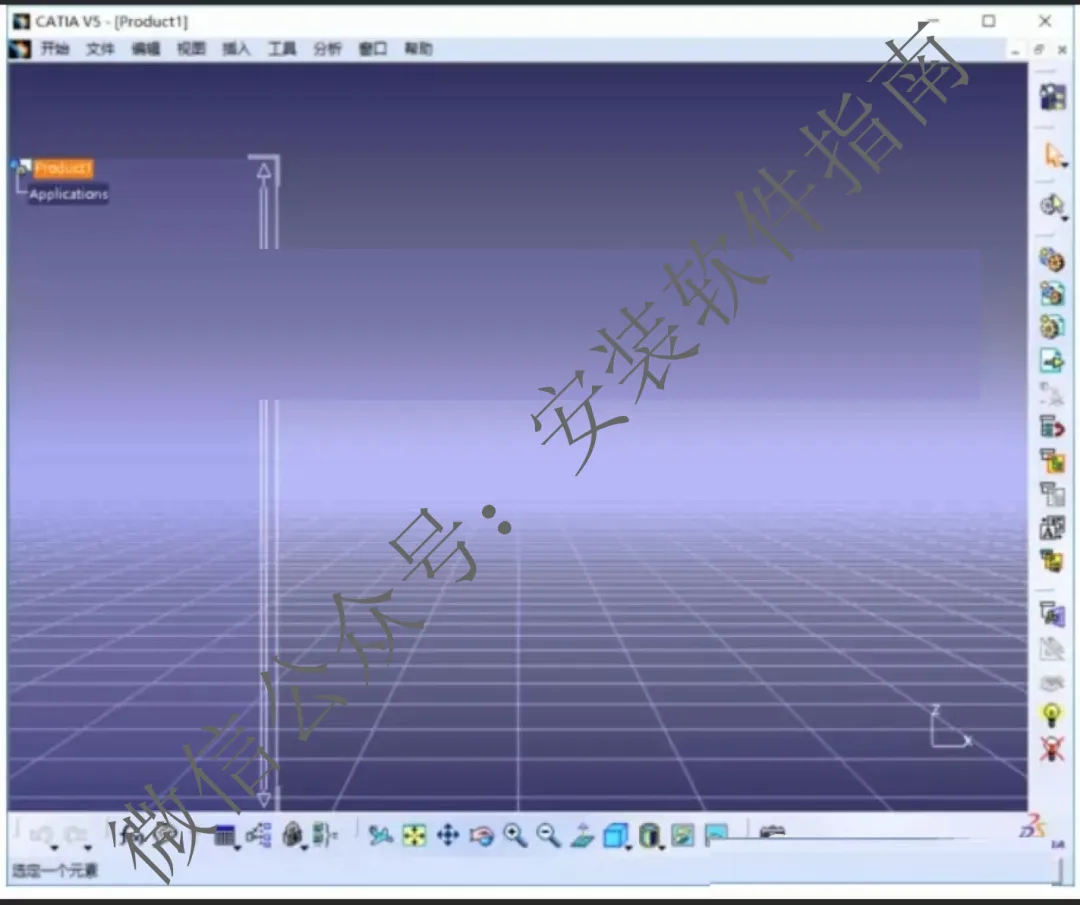
Task: Activate the Pan four-arrow tool
Action: click(448, 835)
